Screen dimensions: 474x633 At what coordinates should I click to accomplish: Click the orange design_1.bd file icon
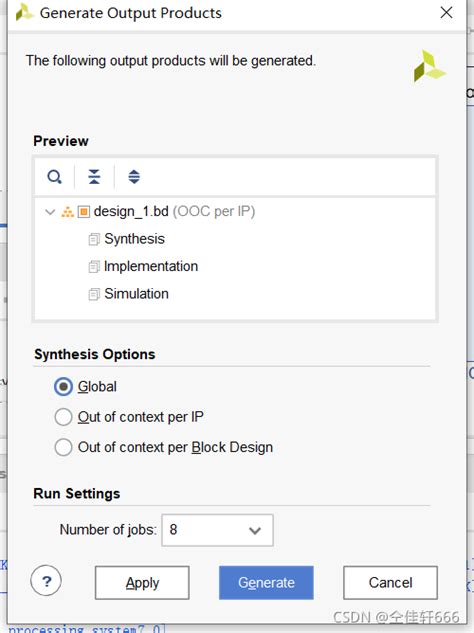(84, 212)
